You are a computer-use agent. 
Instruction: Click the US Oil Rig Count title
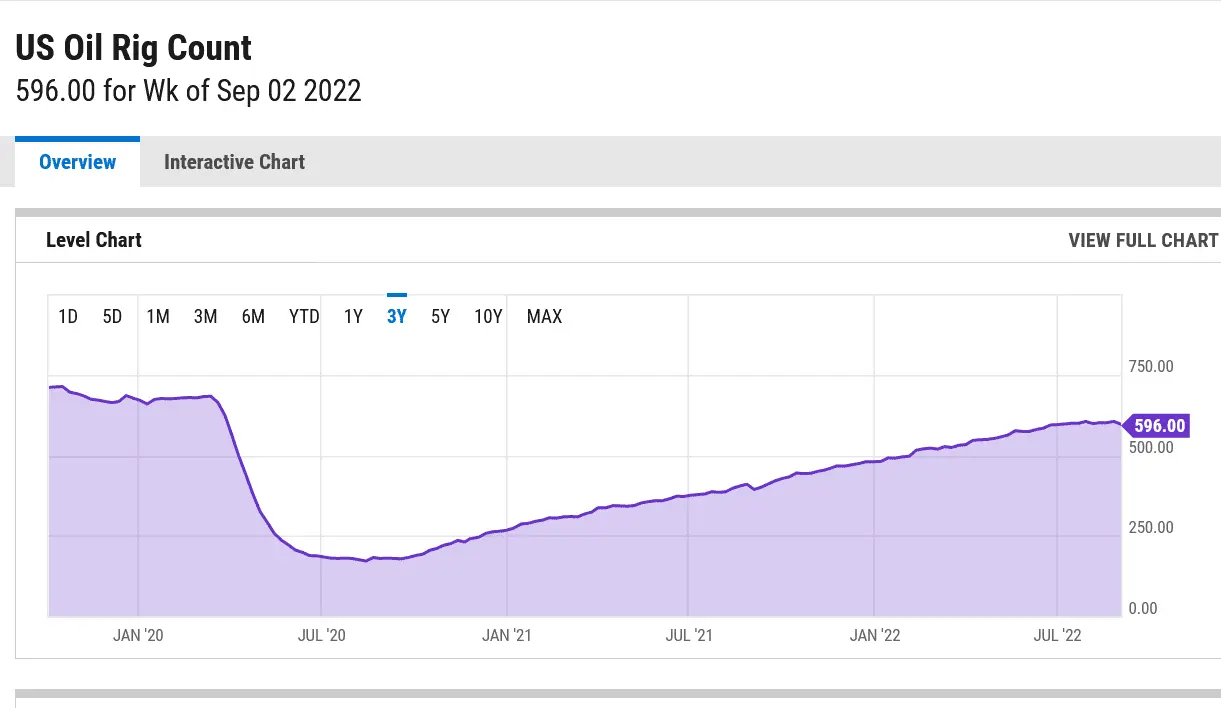click(x=134, y=48)
